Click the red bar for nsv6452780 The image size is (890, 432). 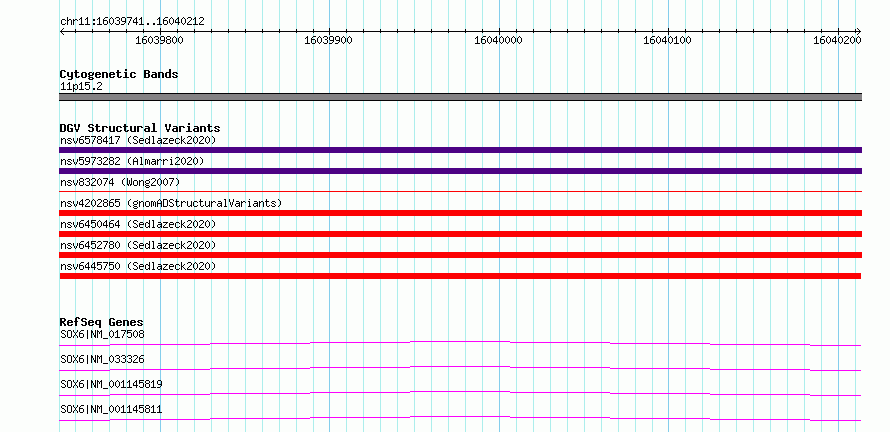[460, 255]
